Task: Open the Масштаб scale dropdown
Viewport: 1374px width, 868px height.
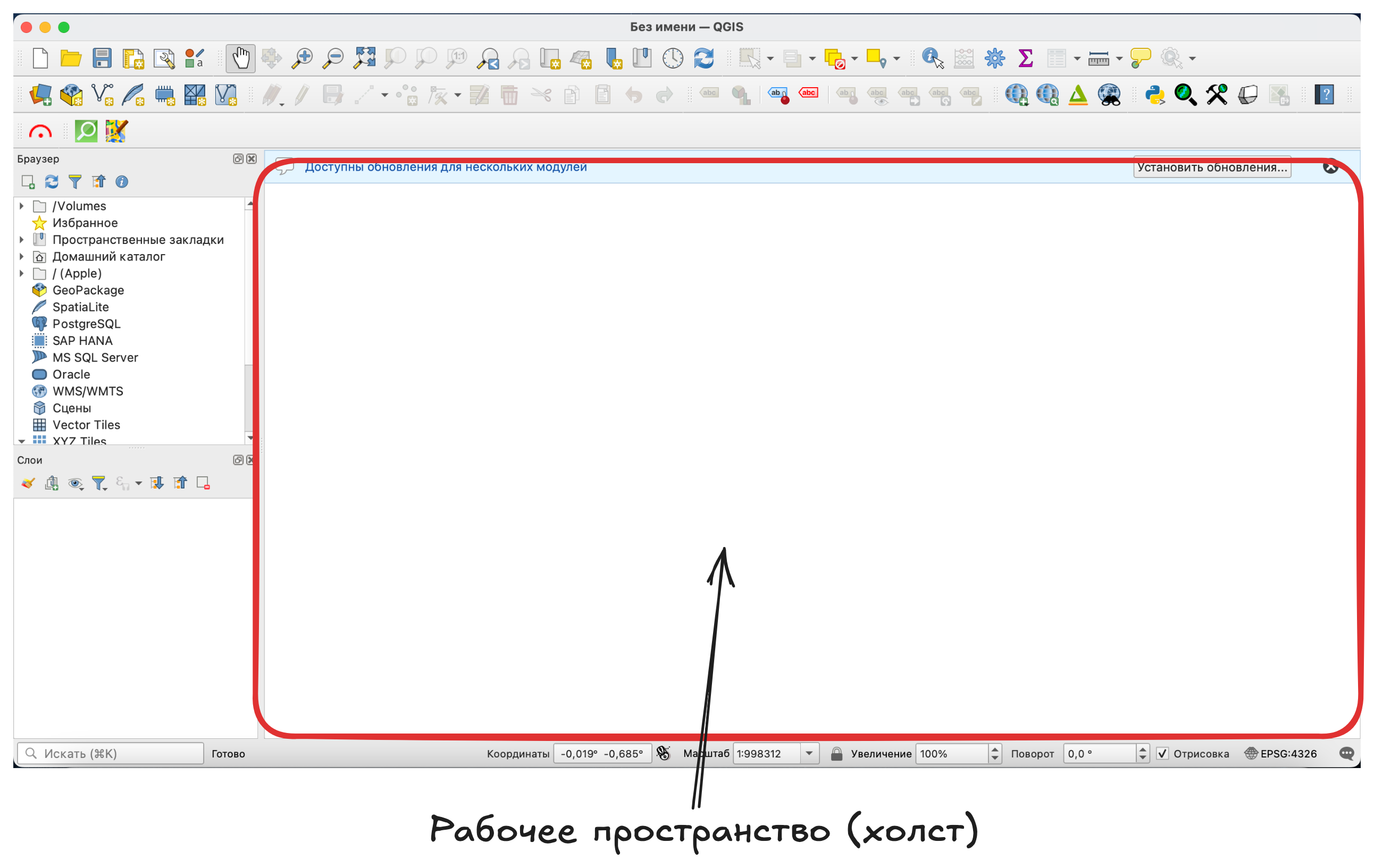Action: (x=809, y=753)
